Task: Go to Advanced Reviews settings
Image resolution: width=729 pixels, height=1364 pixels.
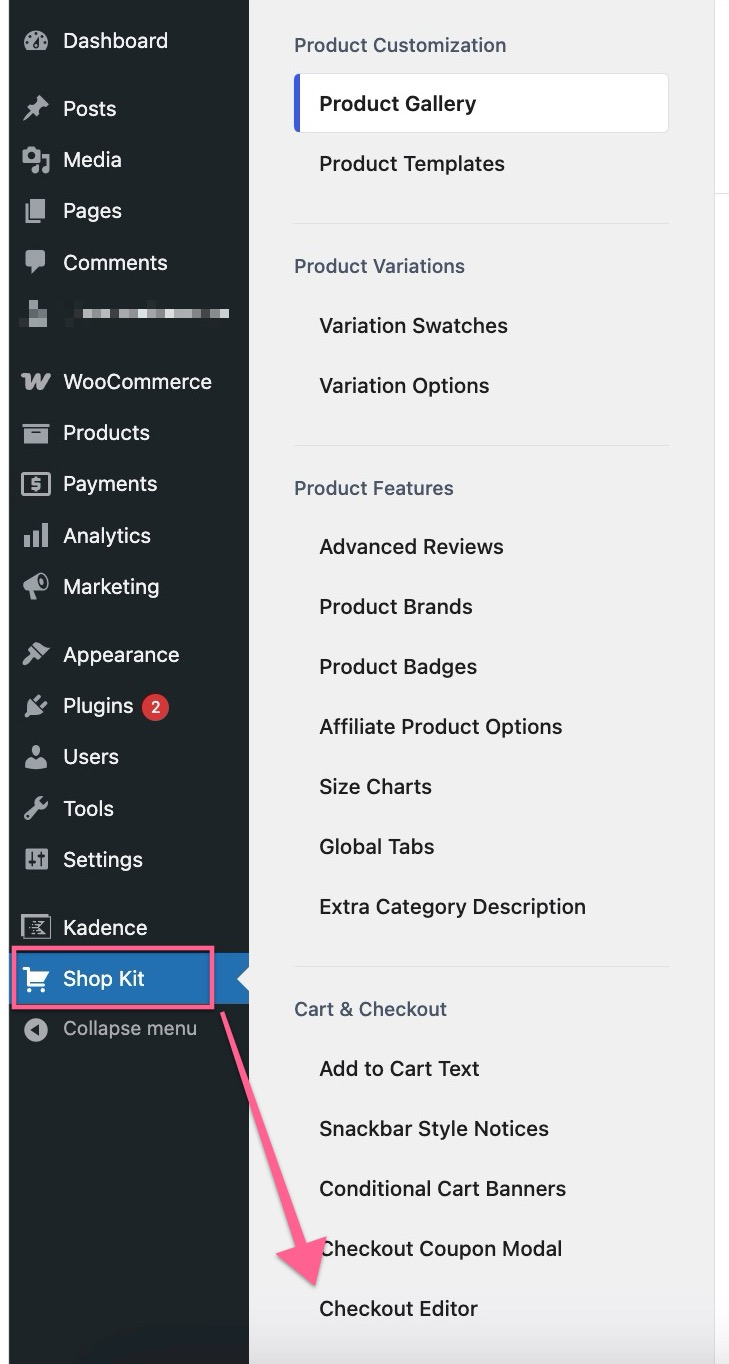Action: [411, 547]
